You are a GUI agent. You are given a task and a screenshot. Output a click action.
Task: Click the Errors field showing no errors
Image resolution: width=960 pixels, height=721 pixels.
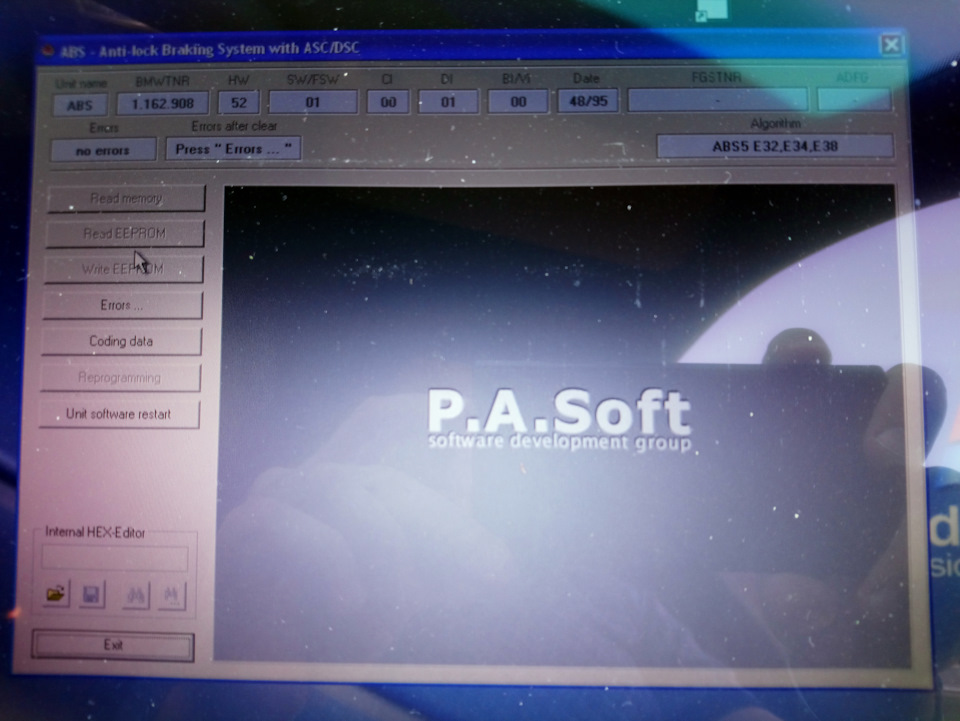click(103, 150)
